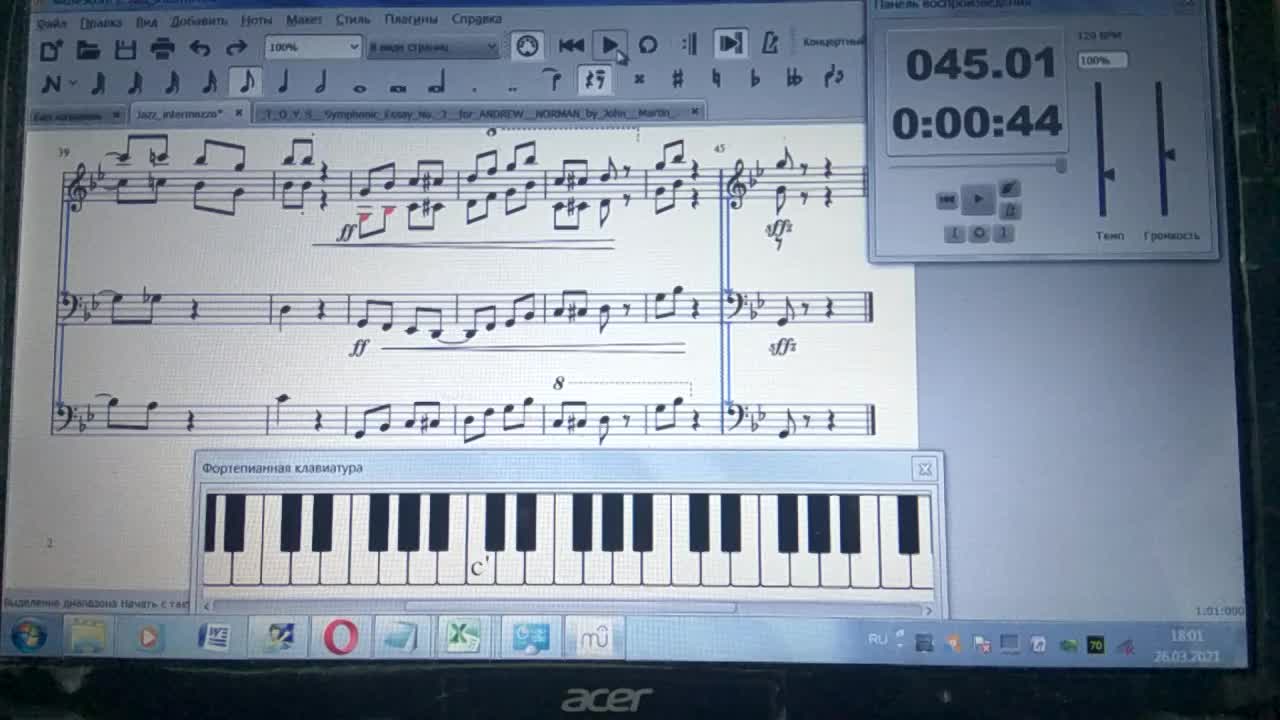This screenshot has height=720, width=1280.
Task: Toggle play repeats button
Action: tap(689, 45)
